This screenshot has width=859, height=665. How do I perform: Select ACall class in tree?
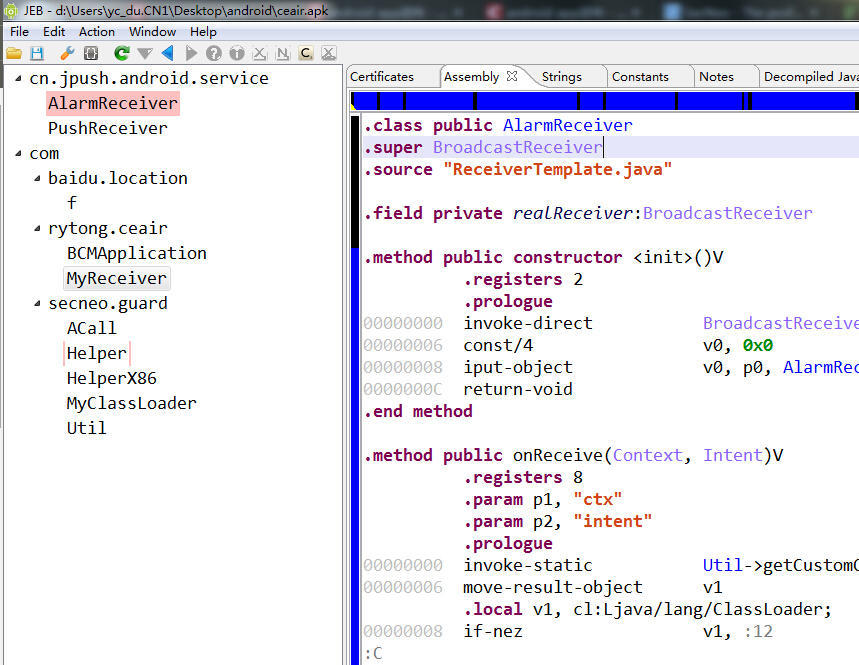(91, 328)
